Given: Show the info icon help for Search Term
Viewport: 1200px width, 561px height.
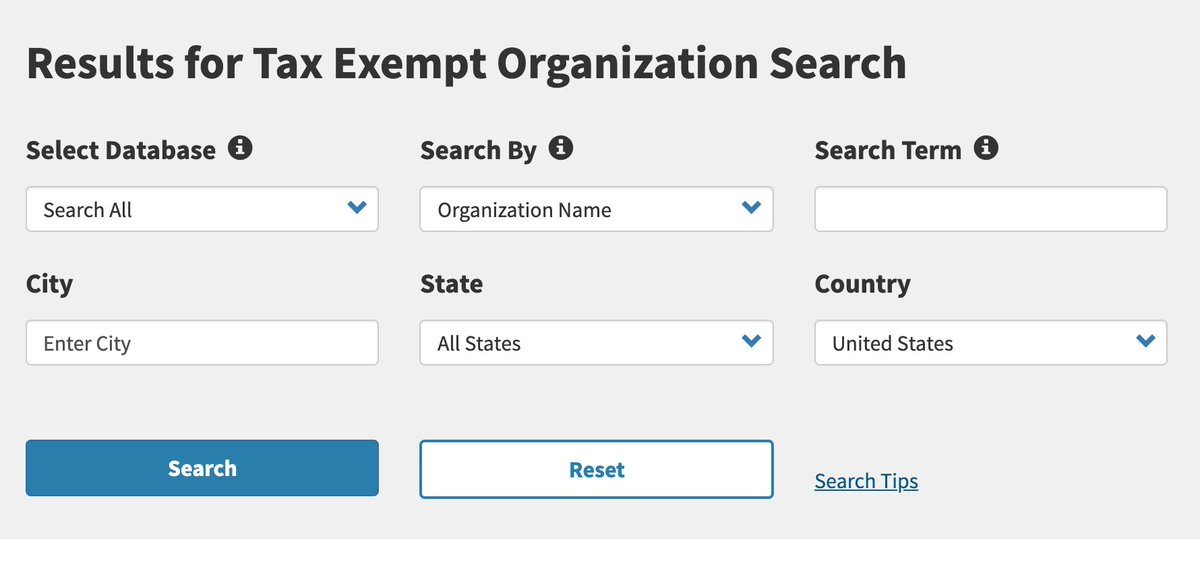Looking at the screenshot, I should (x=986, y=149).
